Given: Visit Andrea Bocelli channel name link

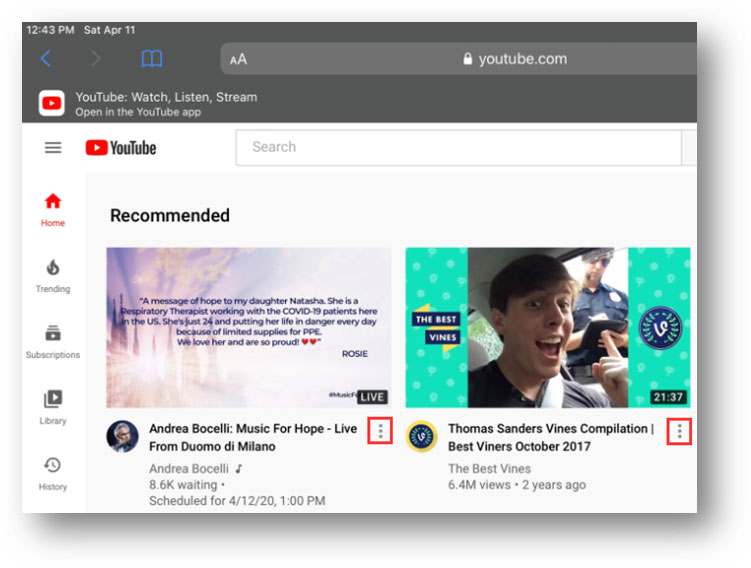Looking at the screenshot, I should click(x=189, y=468).
